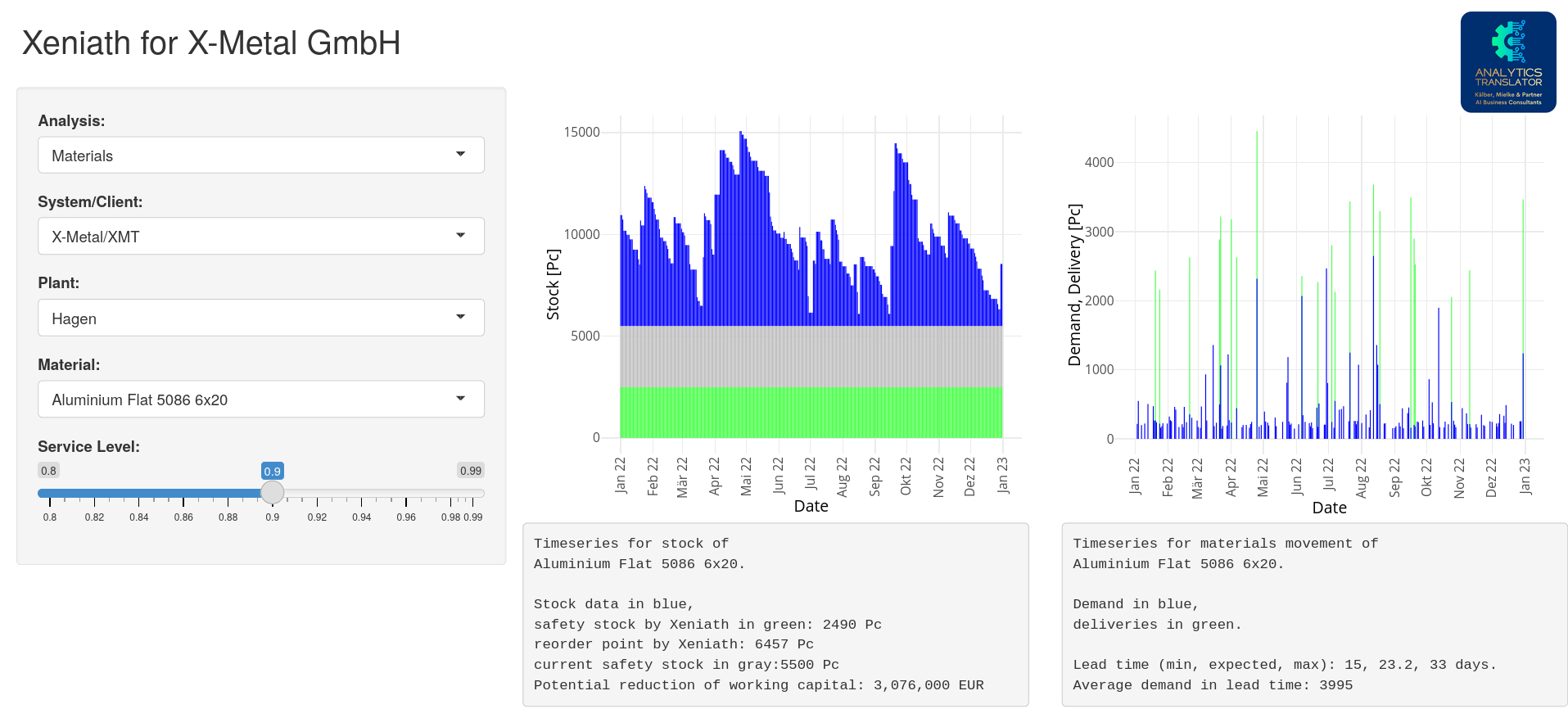Click the Analysis dropdown arrow
1568x727 pixels.
point(461,155)
